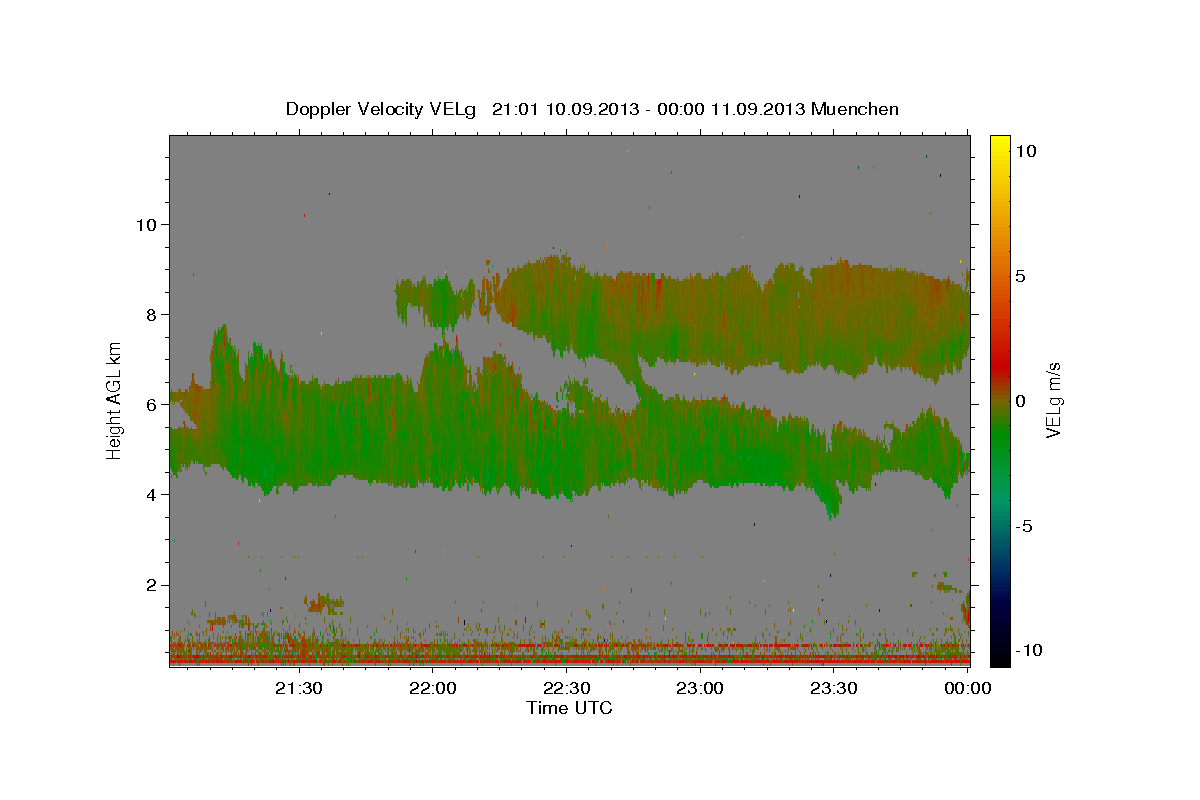Click the 00:00 time tick label
Viewport: 1200px width, 800px height.
tap(967, 688)
